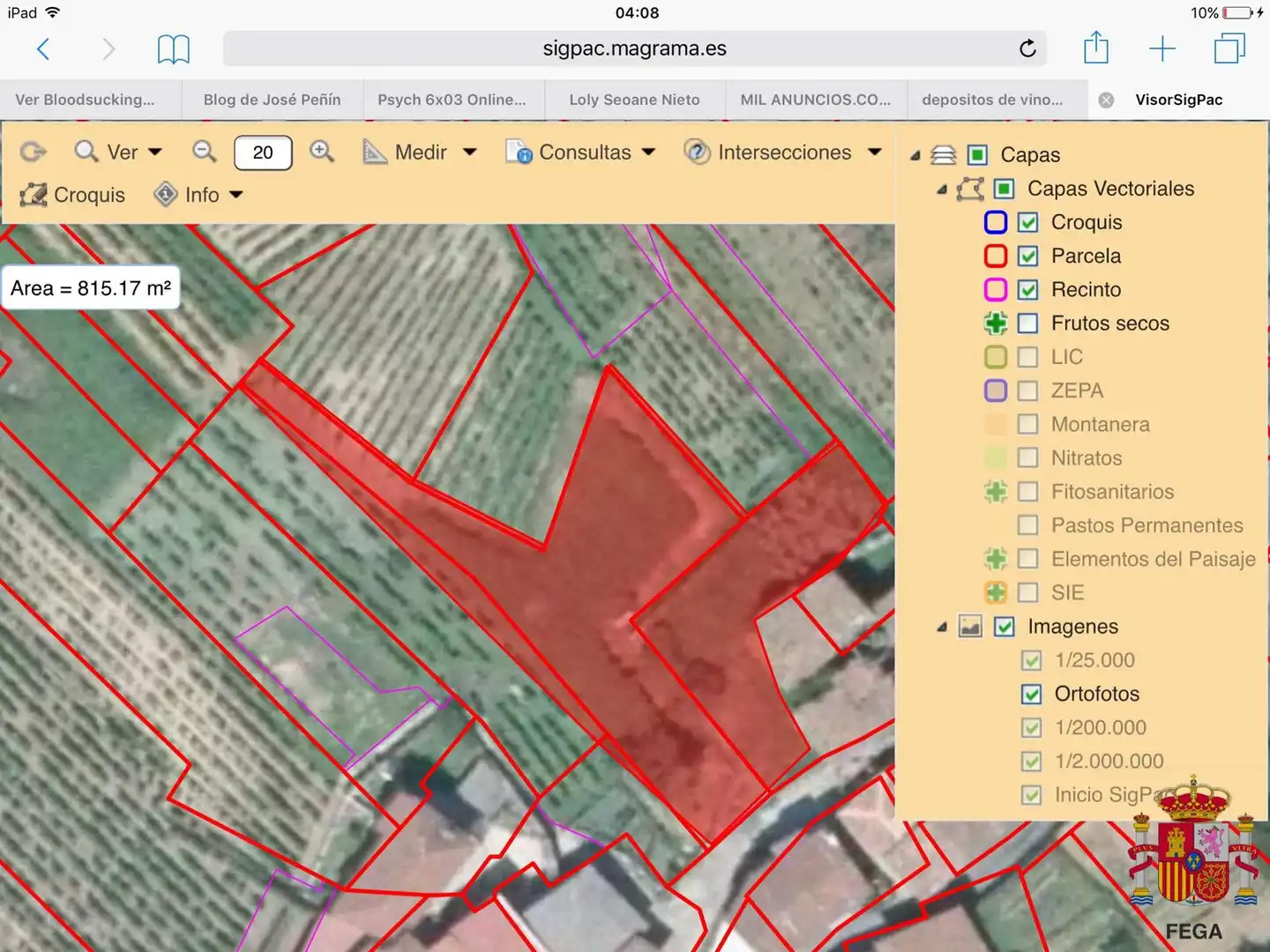
Task: Switch to Blog de José Peñín tab
Action: (x=273, y=100)
